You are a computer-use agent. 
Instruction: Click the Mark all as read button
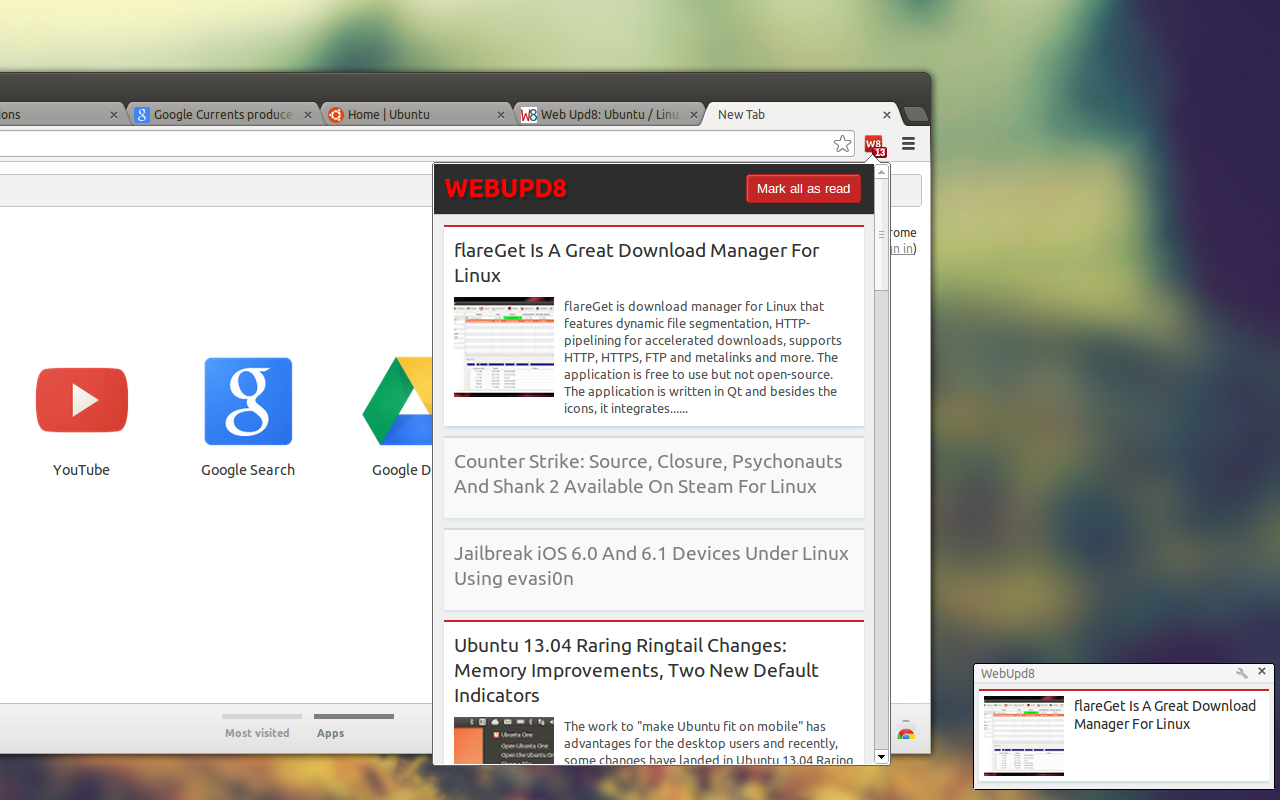(x=803, y=189)
